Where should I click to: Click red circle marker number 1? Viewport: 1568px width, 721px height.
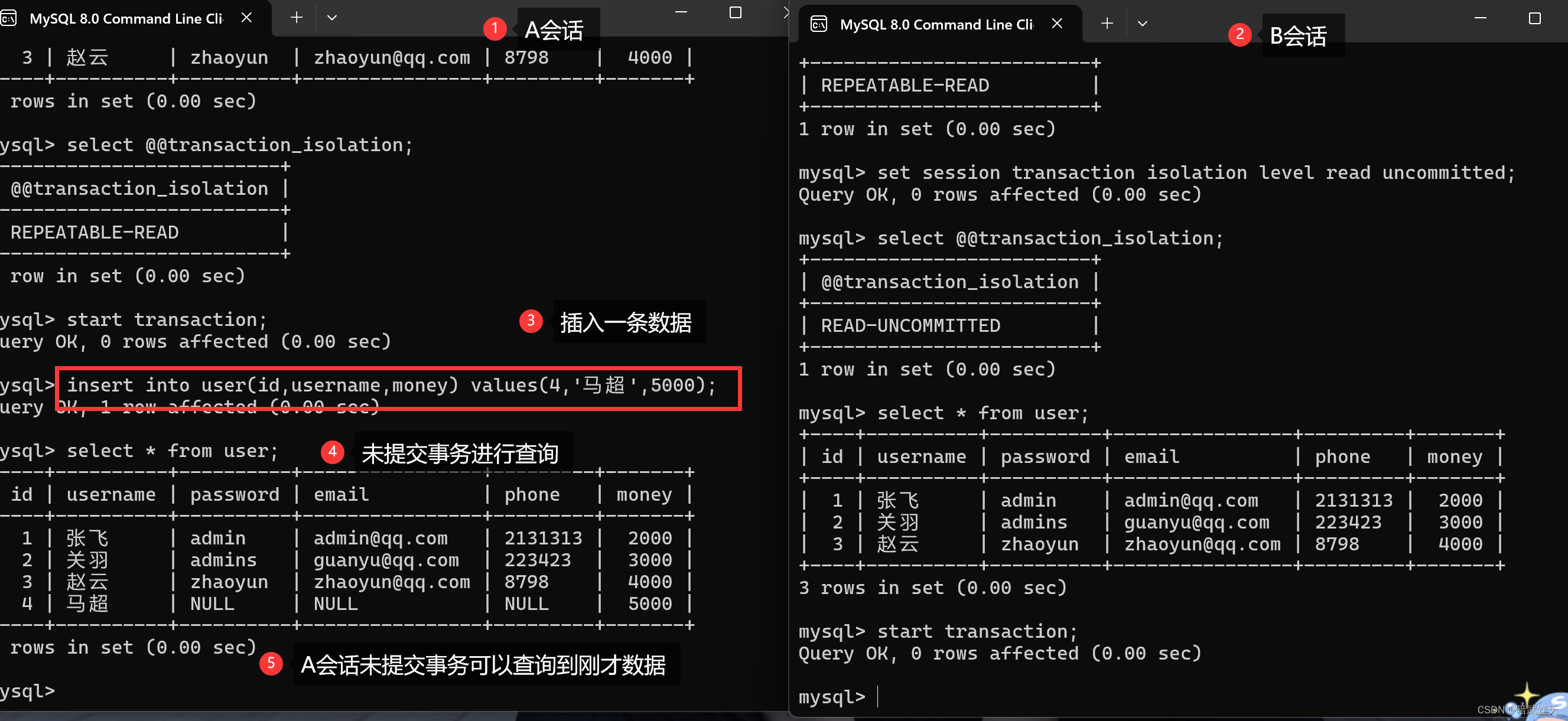495,28
